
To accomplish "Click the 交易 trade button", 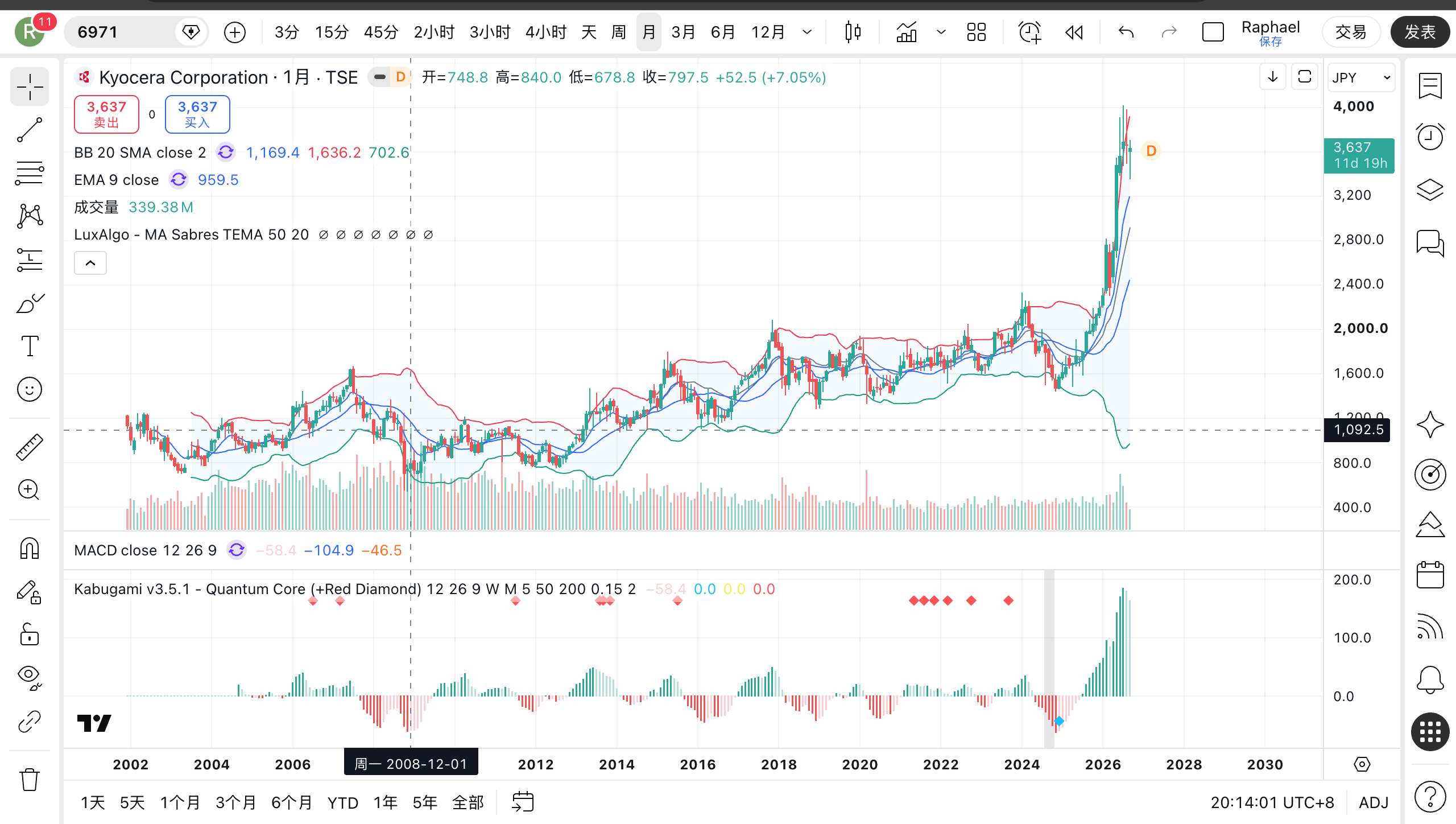I will [1351, 32].
